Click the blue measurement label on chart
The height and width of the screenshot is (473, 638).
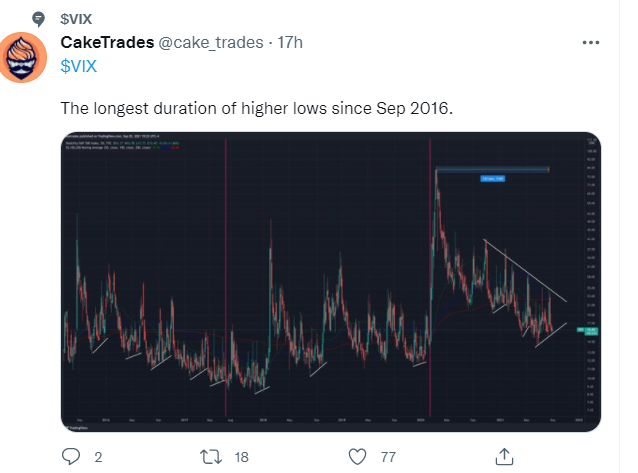tap(494, 179)
